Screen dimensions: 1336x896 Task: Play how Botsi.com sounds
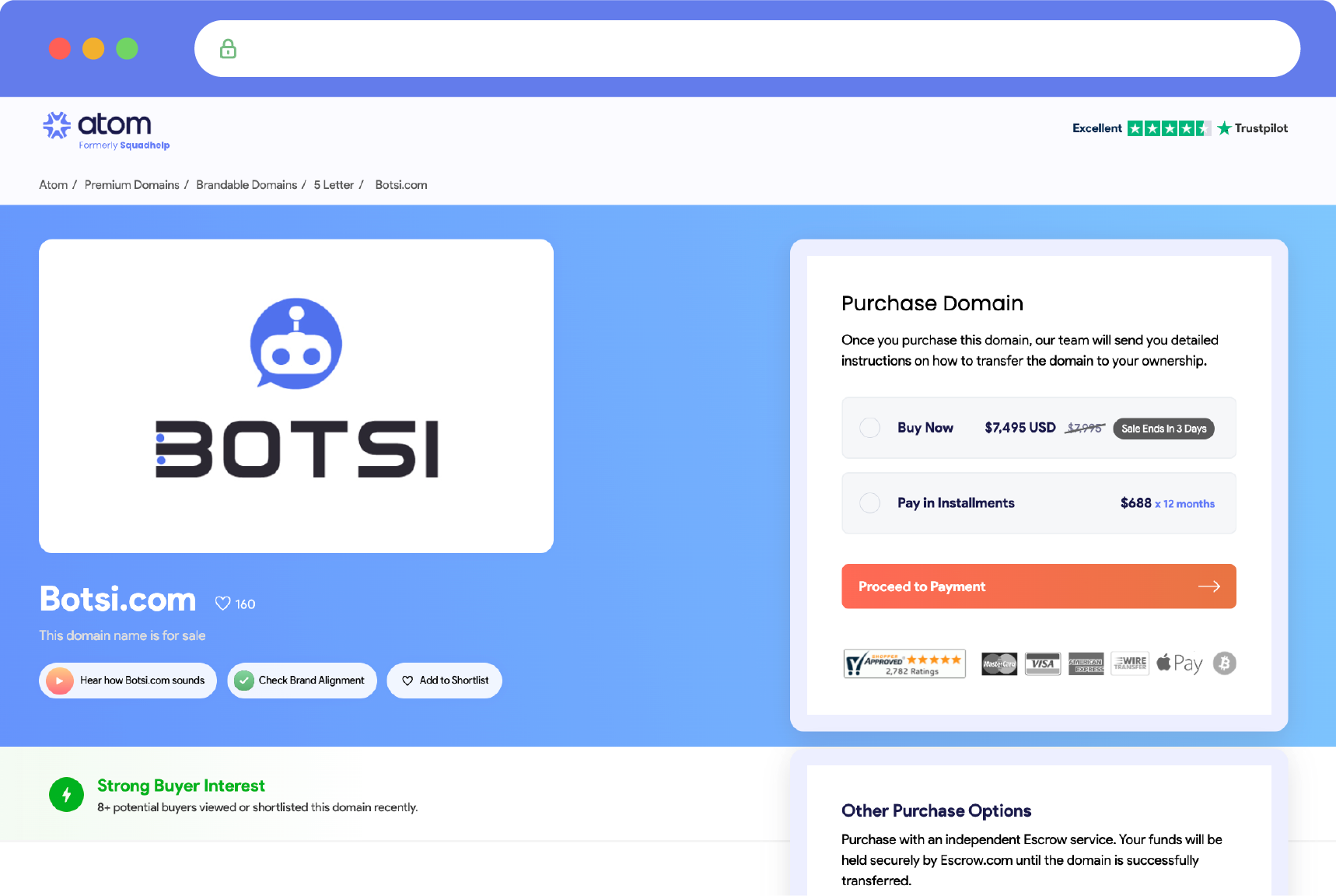127,680
